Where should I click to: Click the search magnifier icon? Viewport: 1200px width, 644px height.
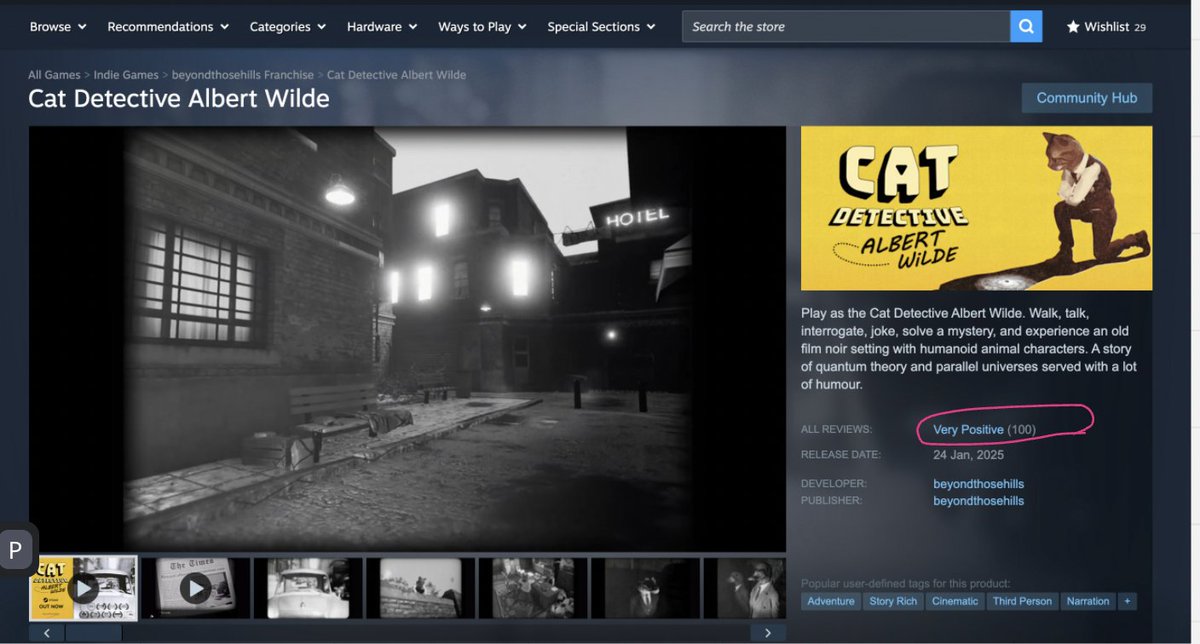point(1026,26)
